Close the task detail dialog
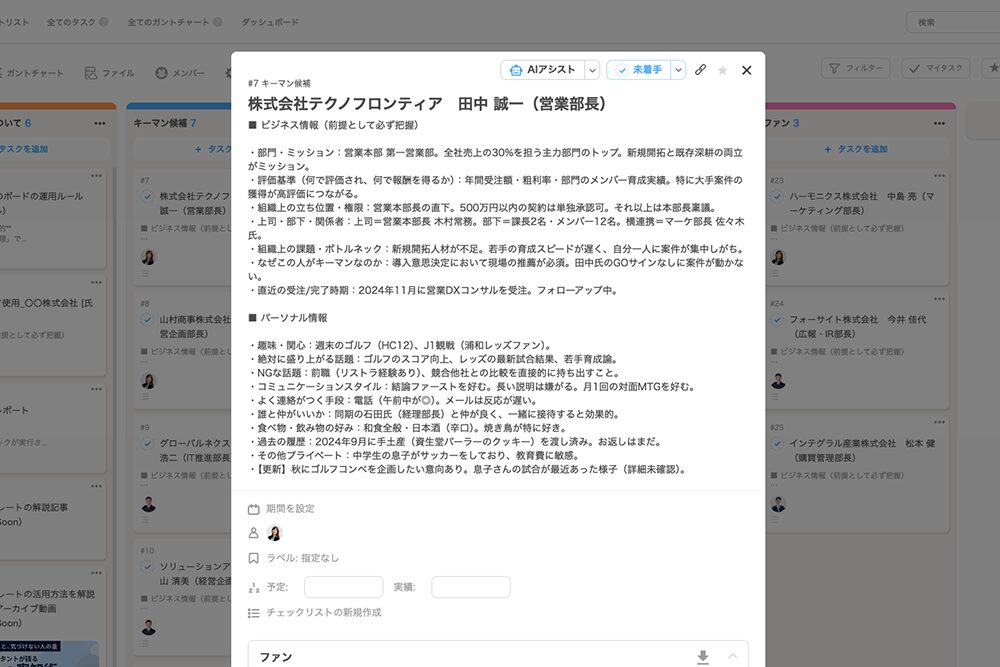This screenshot has width=1000, height=667. [747, 70]
